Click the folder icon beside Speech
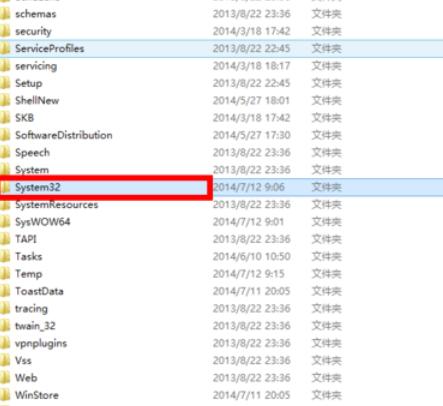Viewport: 443px width, 406px height. tap(5, 153)
